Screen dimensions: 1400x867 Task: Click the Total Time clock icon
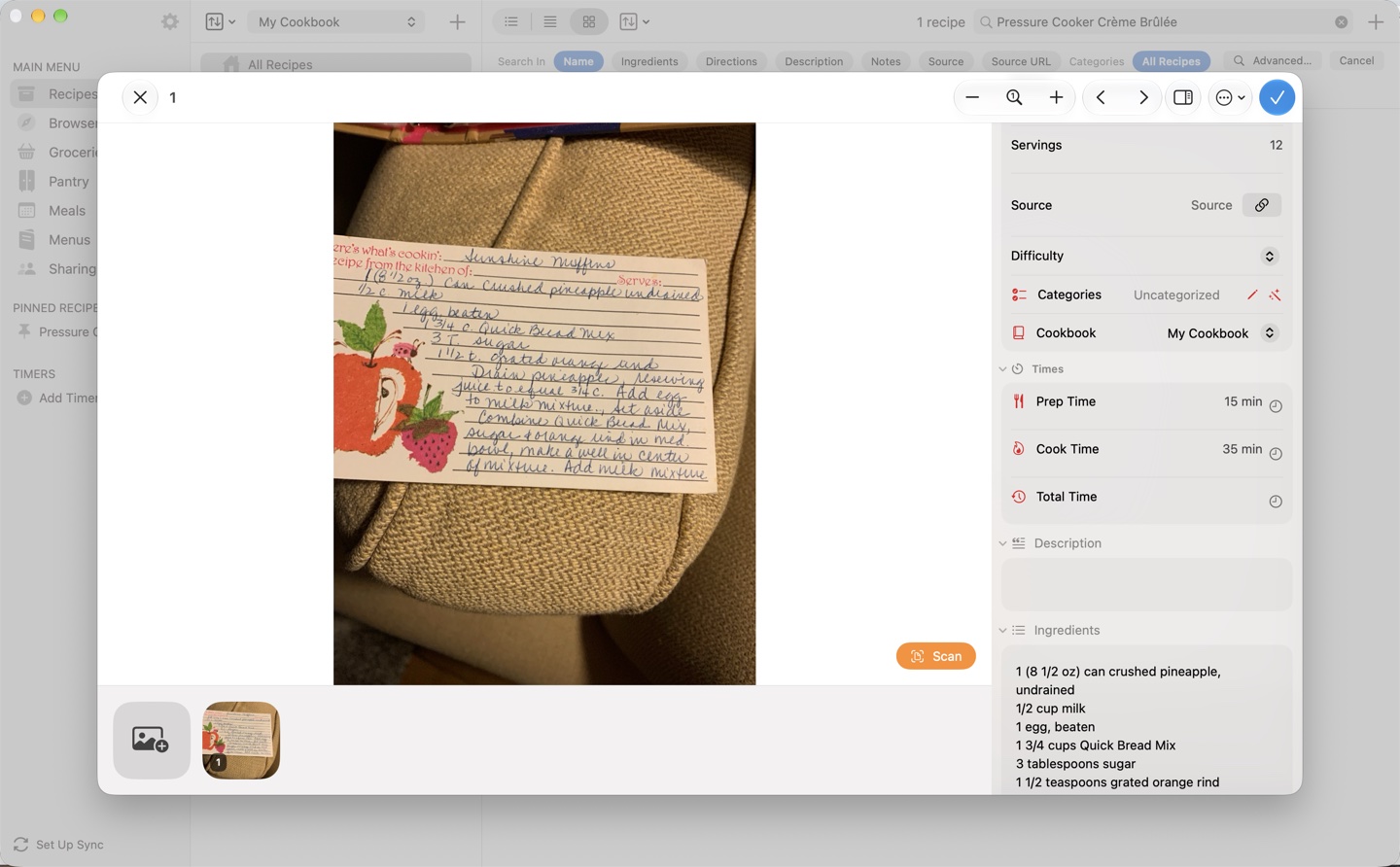pos(1276,502)
